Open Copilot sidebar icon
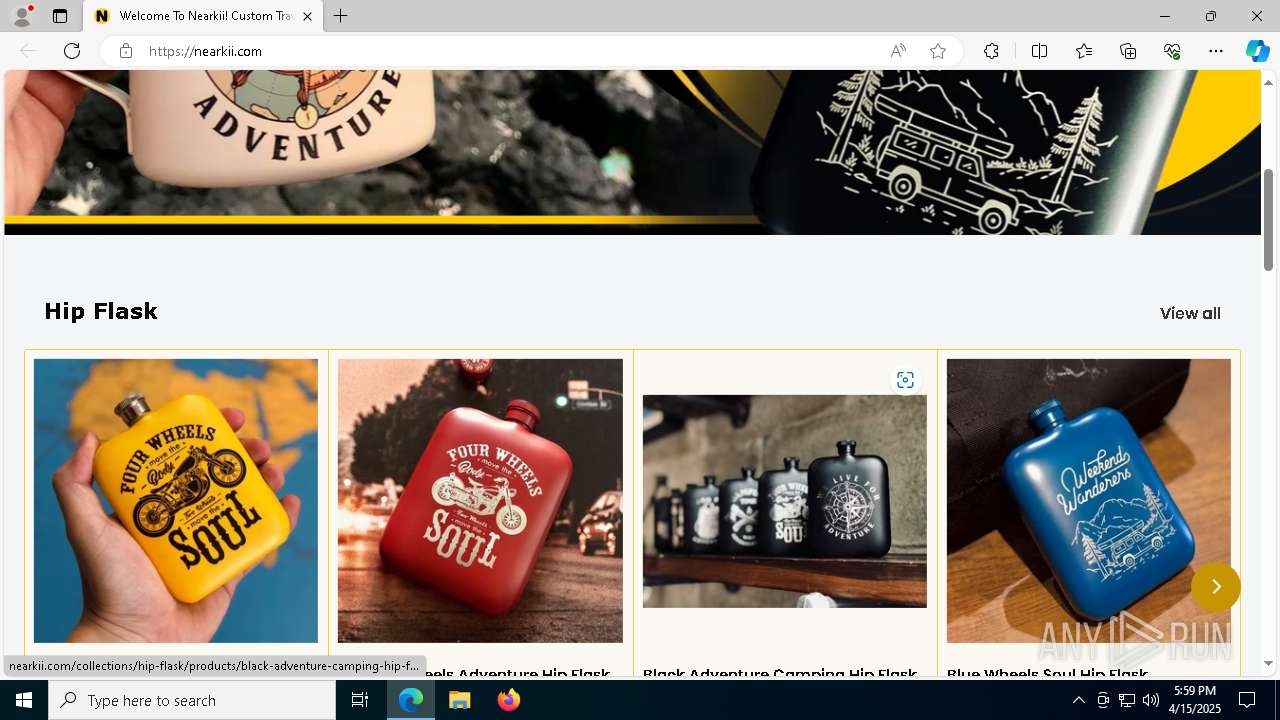This screenshot has width=1280, height=720. tap(1258, 51)
